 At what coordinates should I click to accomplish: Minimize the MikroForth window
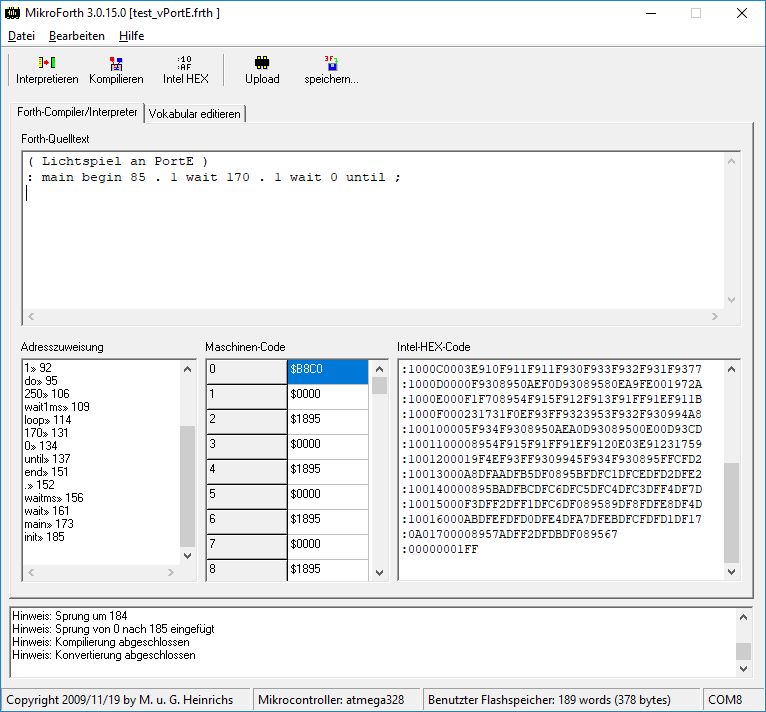point(651,13)
